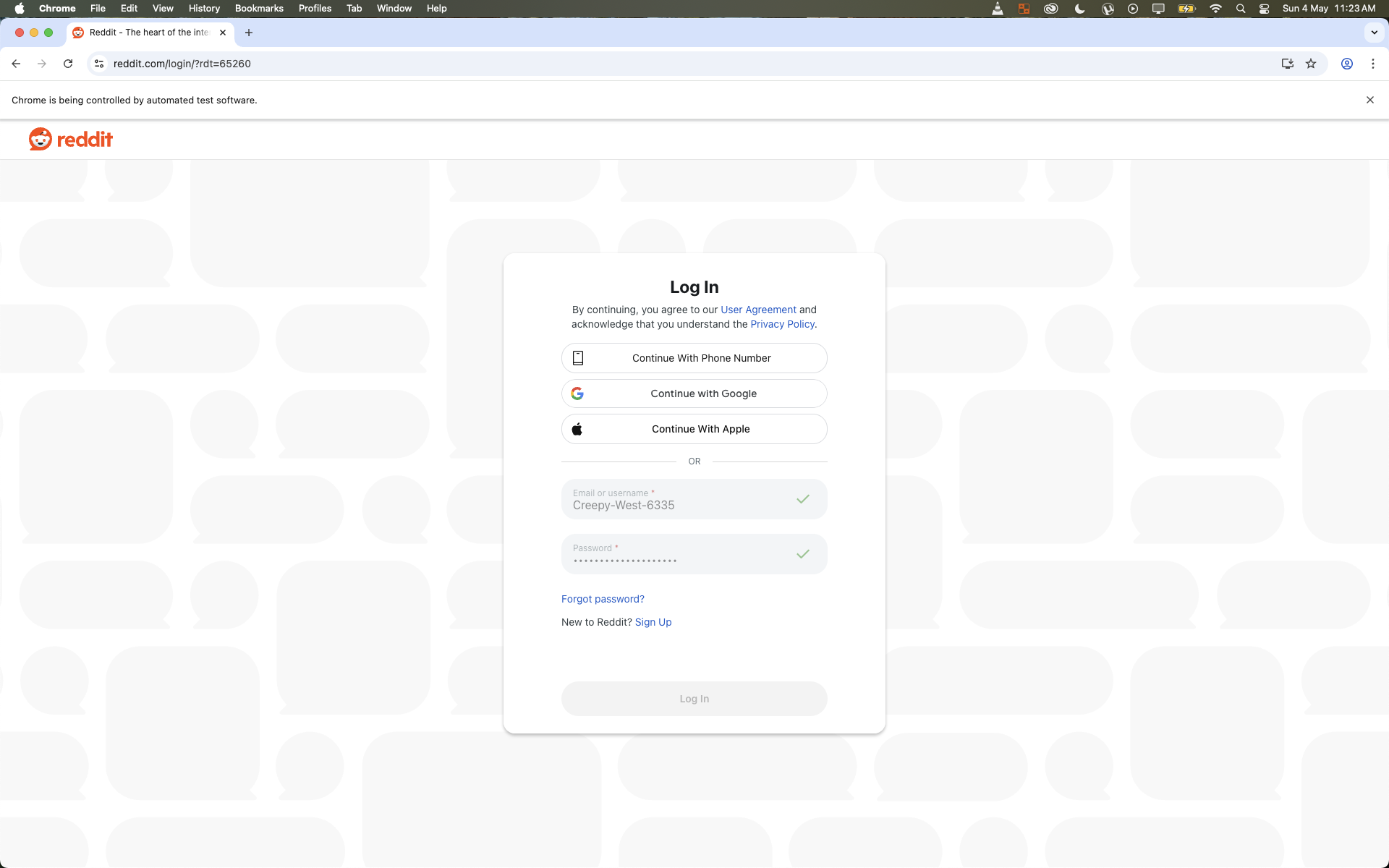The width and height of the screenshot is (1389, 868).
Task: Open Wi-Fi status in the menu bar
Action: click(x=1215, y=9)
